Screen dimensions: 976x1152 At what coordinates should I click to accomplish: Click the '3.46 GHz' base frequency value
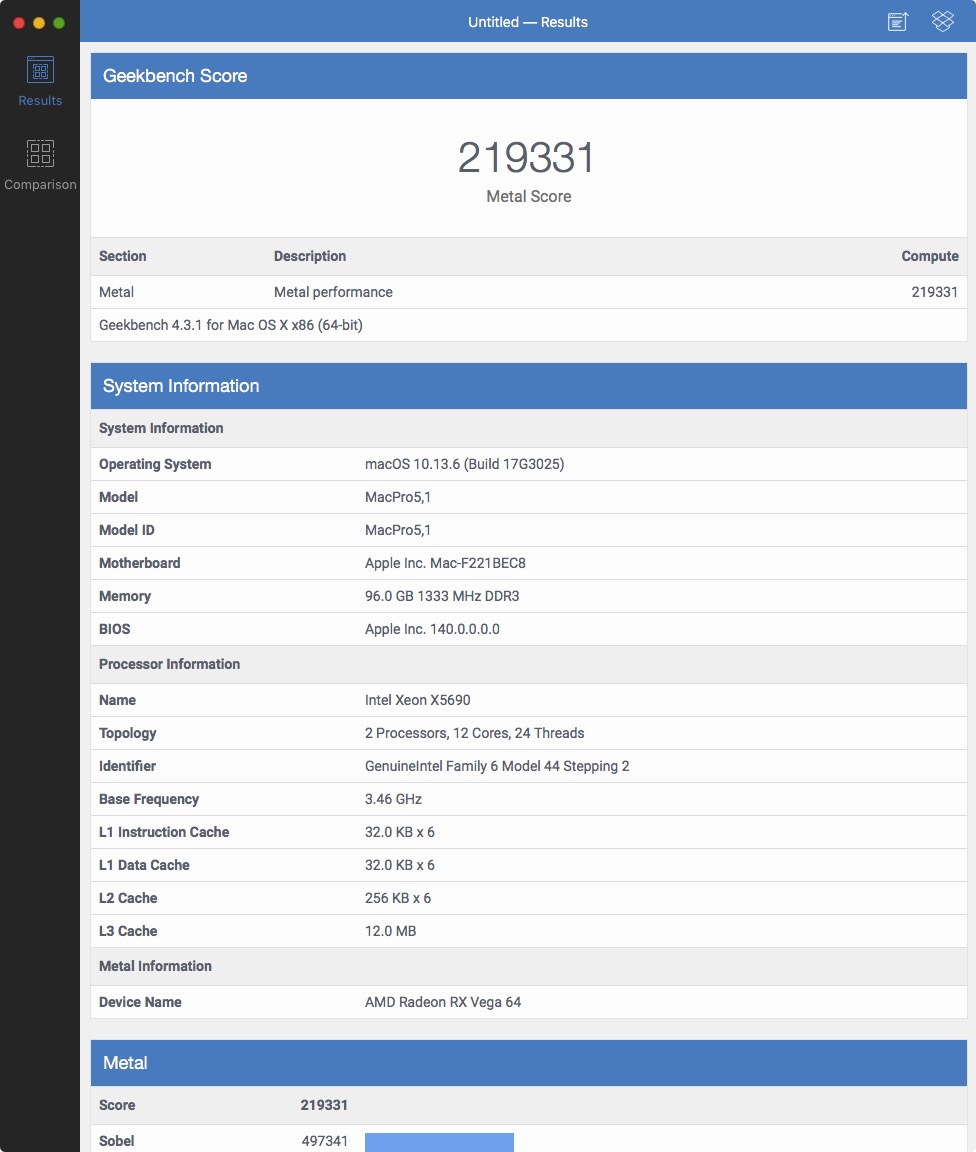pyautogui.click(x=393, y=799)
